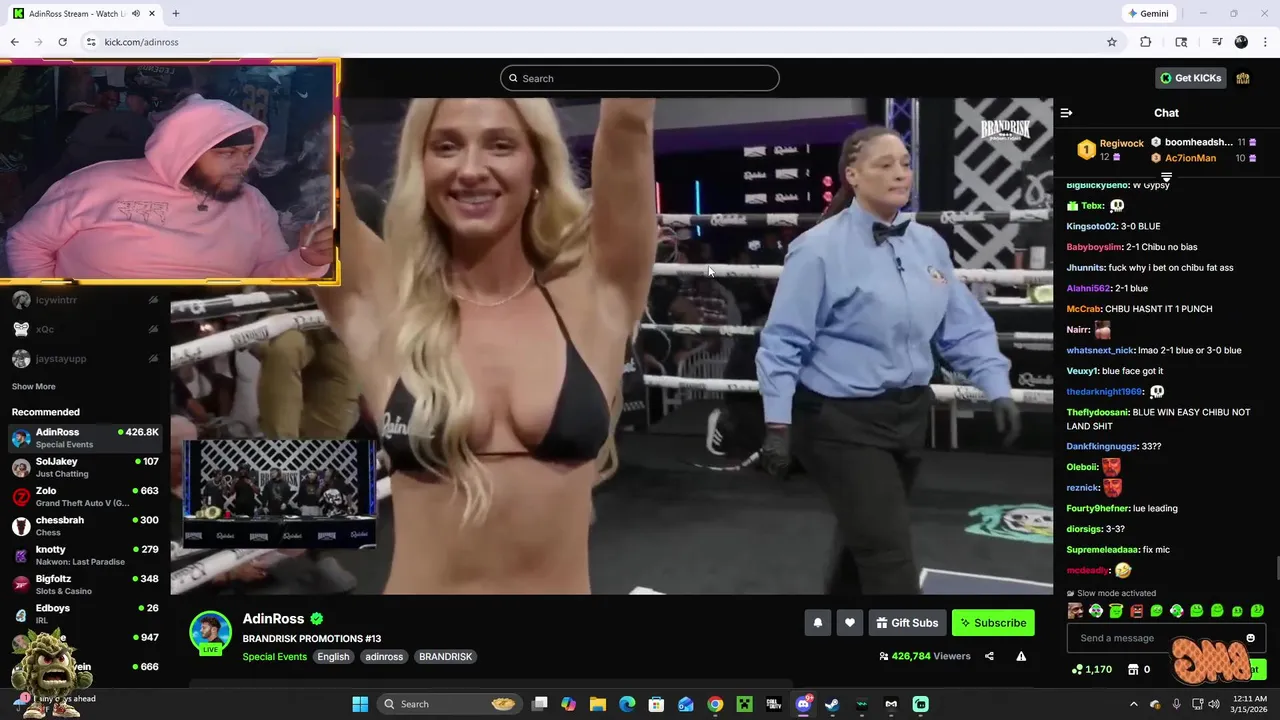The height and width of the screenshot is (720, 1280).
Task: Go back with browser back arrow
Action: tap(14, 42)
